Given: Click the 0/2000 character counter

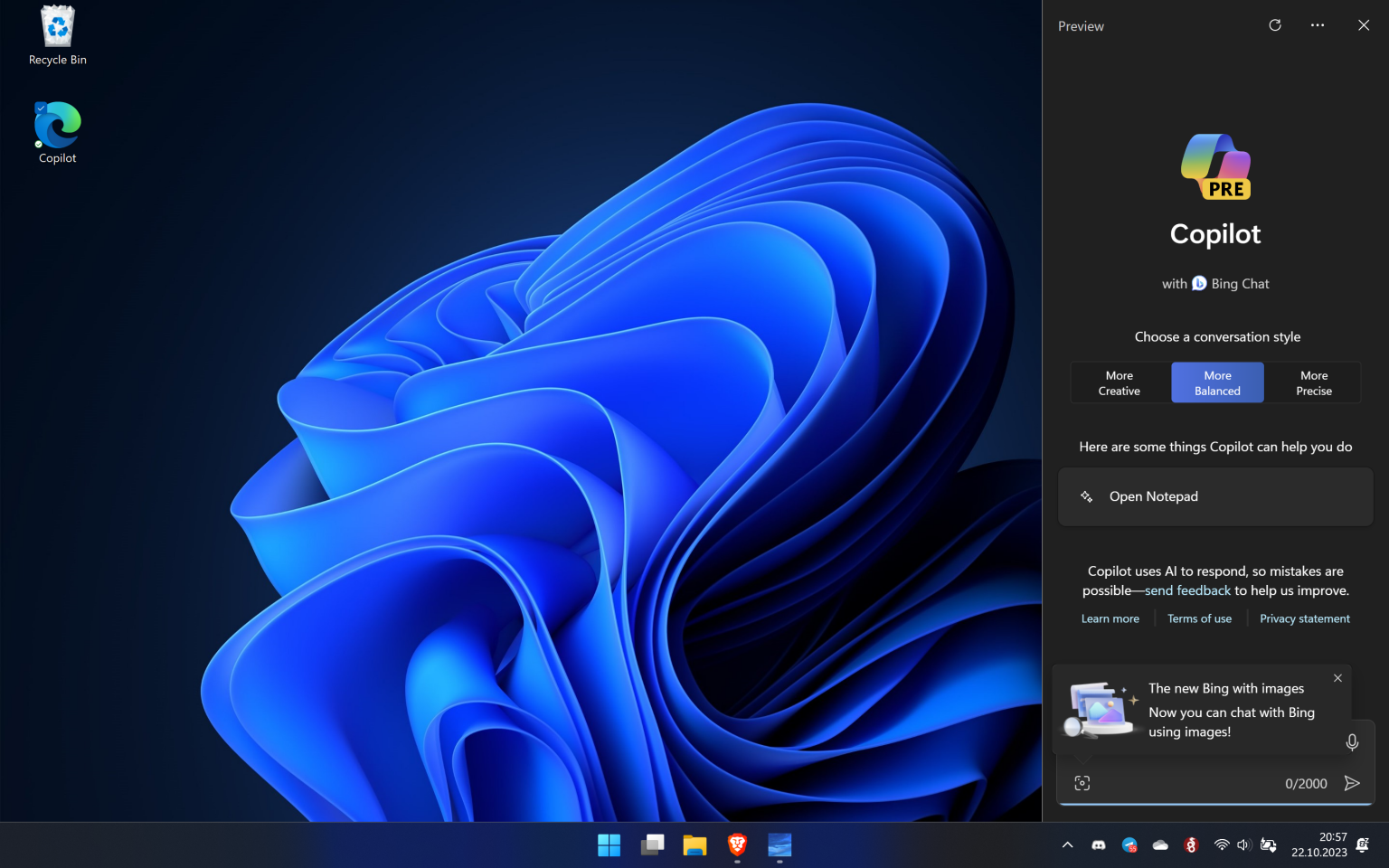Looking at the screenshot, I should point(1306,784).
